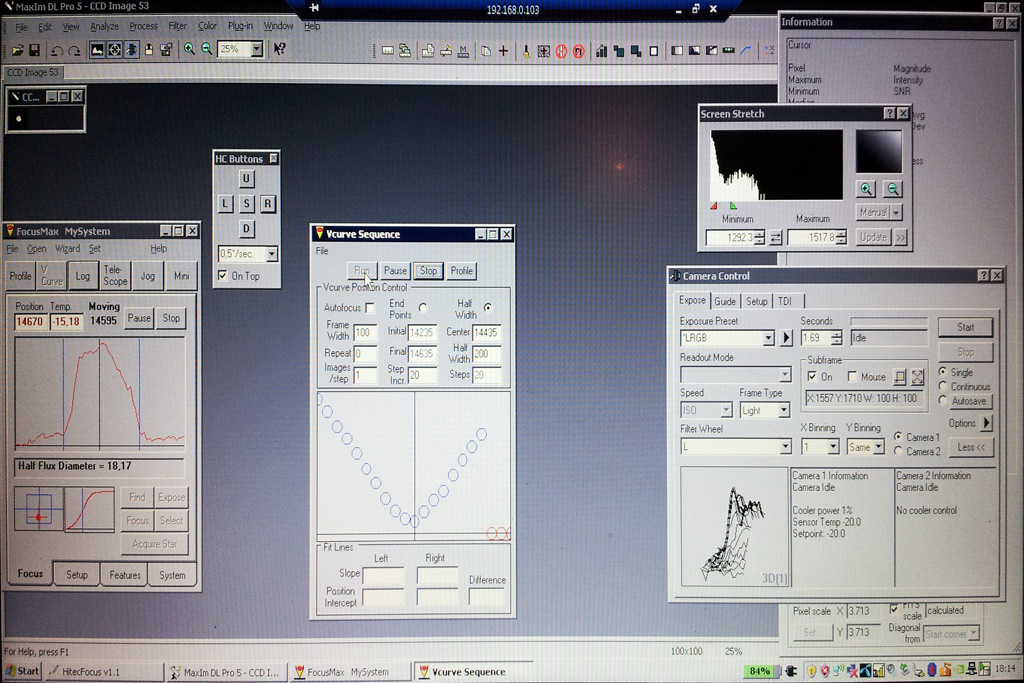Image resolution: width=1024 pixels, height=683 pixels.
Task: Open the Filter Wheel dropdown
Action: coord(785,447)
